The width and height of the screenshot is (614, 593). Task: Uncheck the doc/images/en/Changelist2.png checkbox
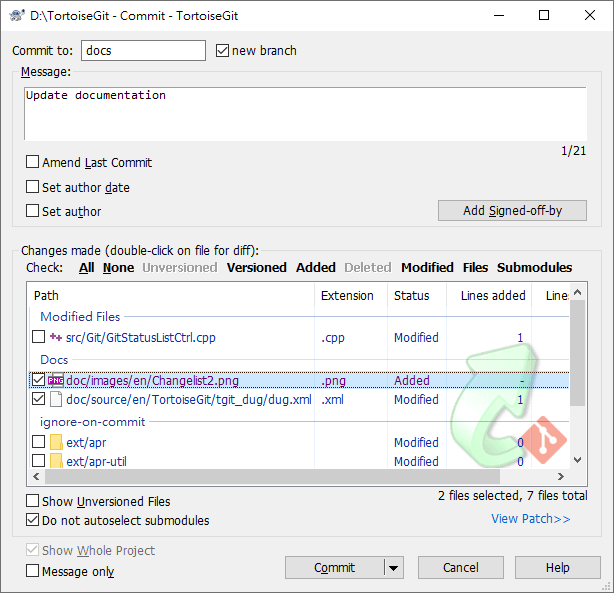[x=38, y=380]
